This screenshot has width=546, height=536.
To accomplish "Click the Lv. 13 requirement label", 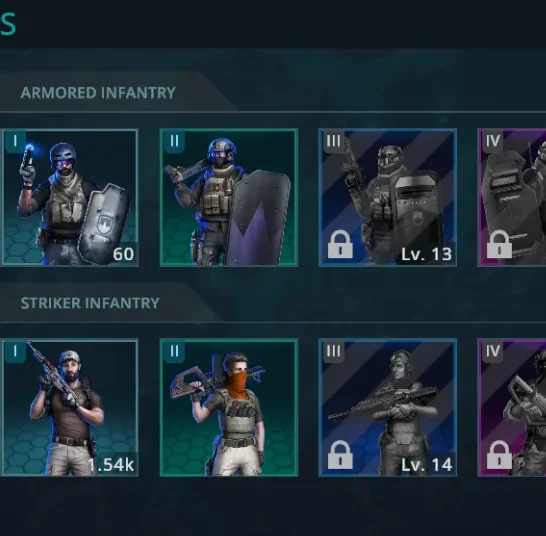I will click(x=426, y=254).
